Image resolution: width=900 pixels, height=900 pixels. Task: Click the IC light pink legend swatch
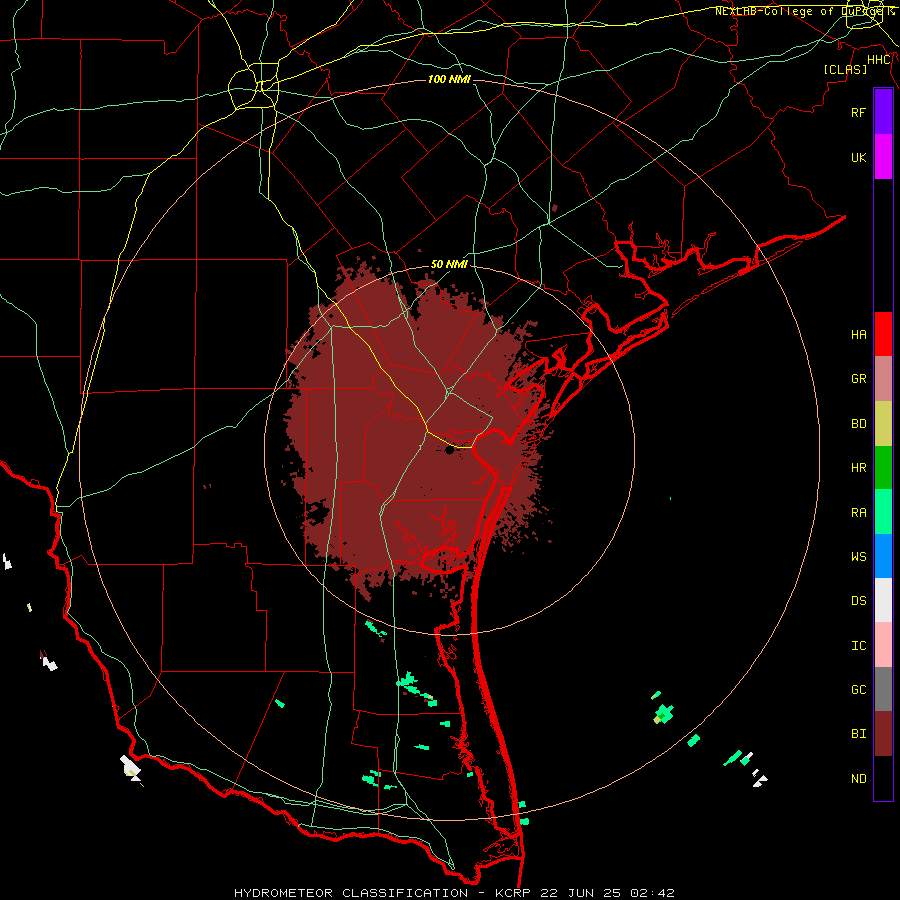(x=883, y=645)
